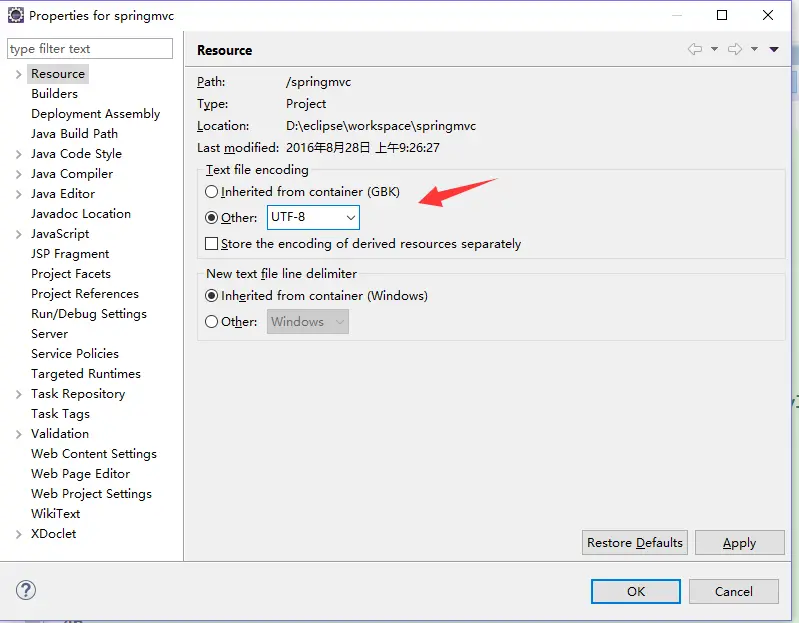Click the D:\eclipse\workspace\springmvc location text
Viewport: 799px width, 623px height.
(381, 126)
